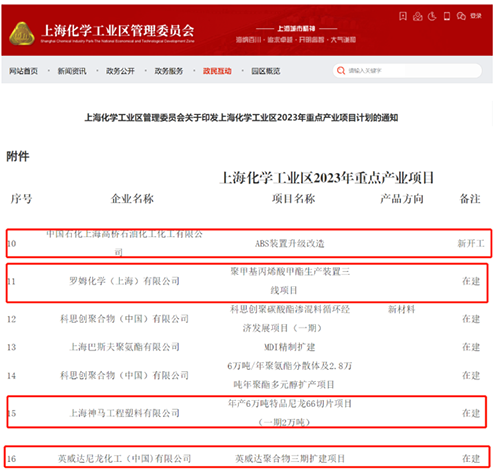The height and width of the screenshot is (472, 500).
Task: Click the gold site logo emblem
Action: tap(22, 33)
